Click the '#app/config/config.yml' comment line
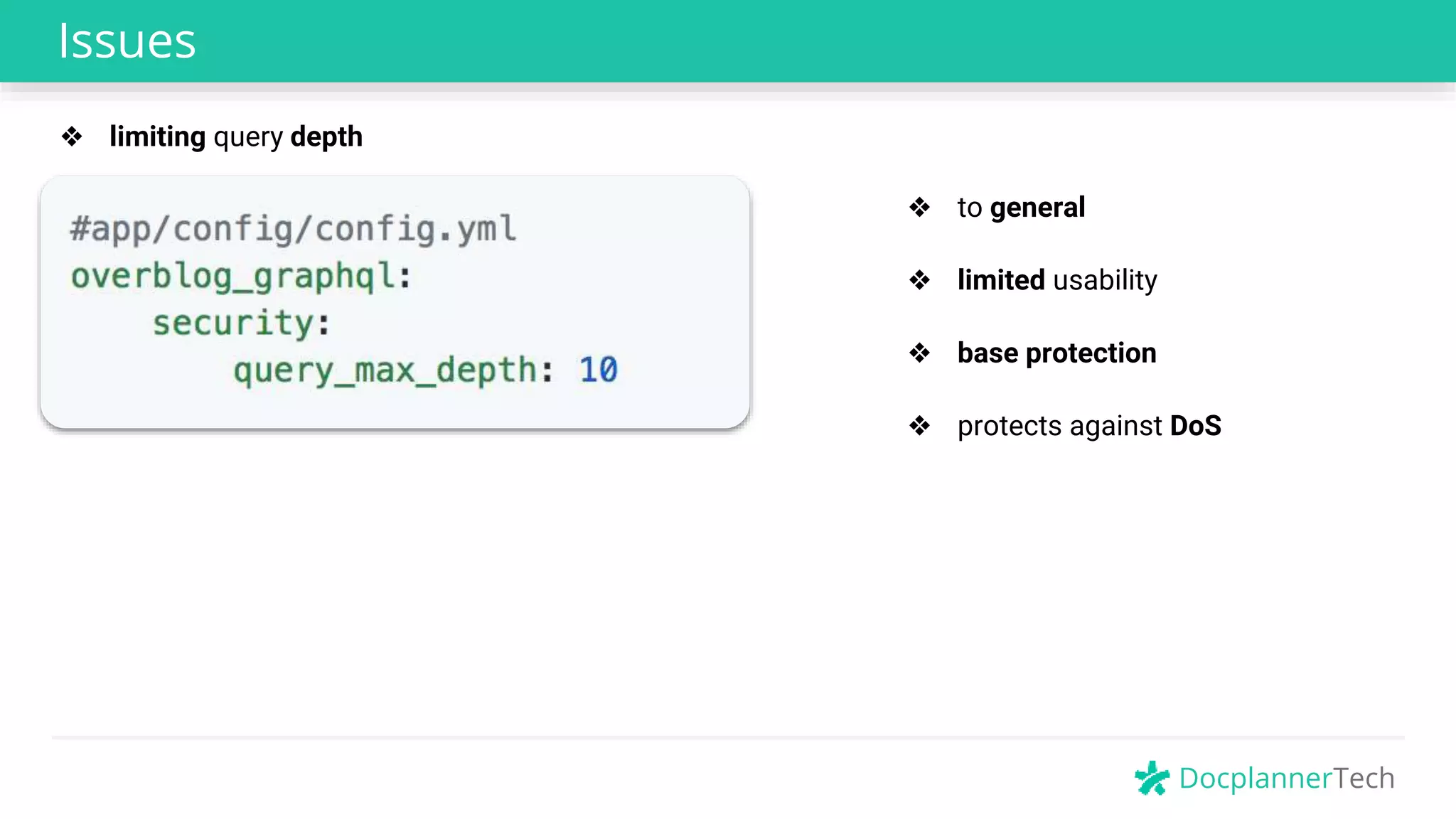Image resolution: width=1456 pixels, height=819 pixels. [x=294, y=229]
